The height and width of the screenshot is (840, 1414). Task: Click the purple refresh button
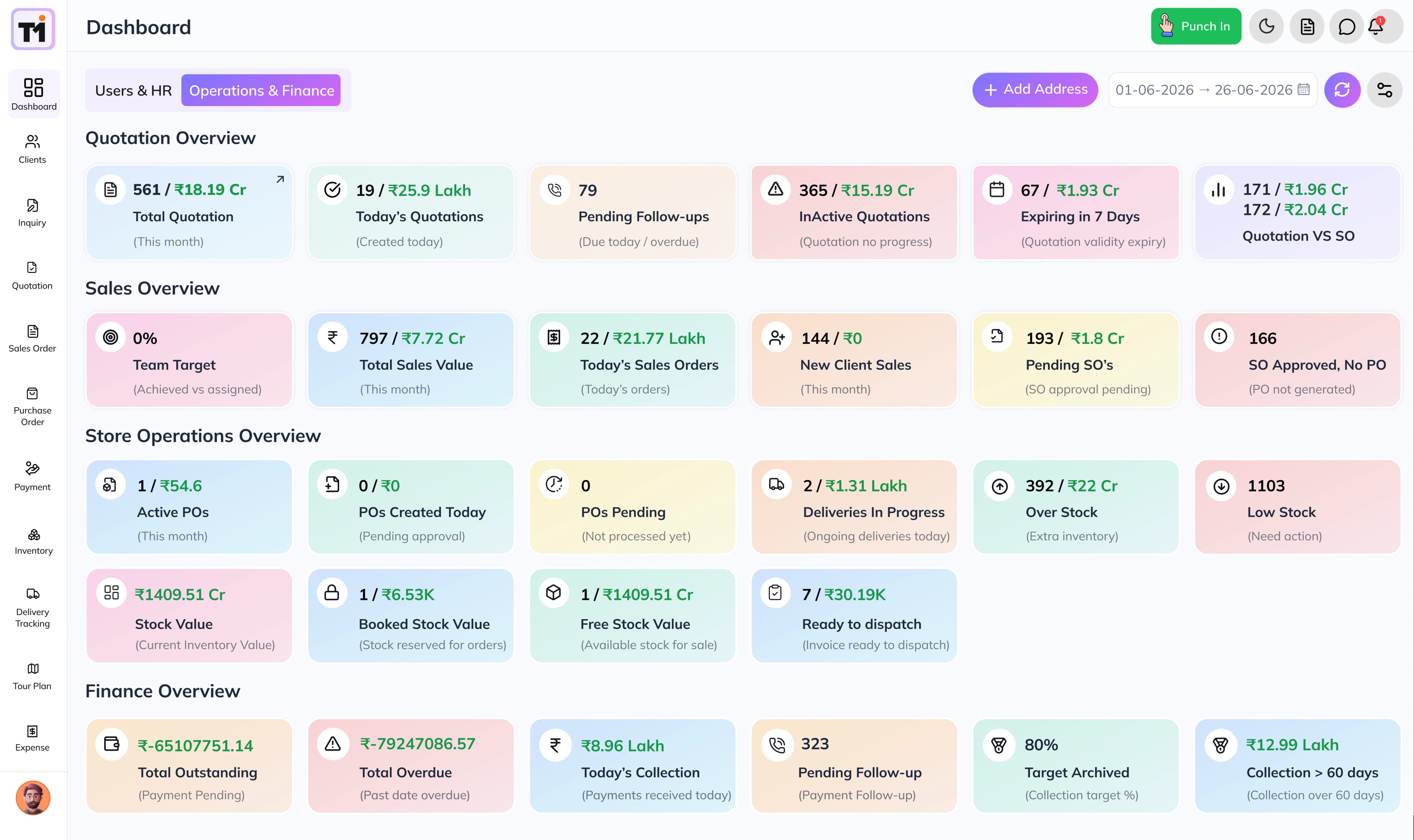click(x=1342, y=89)
